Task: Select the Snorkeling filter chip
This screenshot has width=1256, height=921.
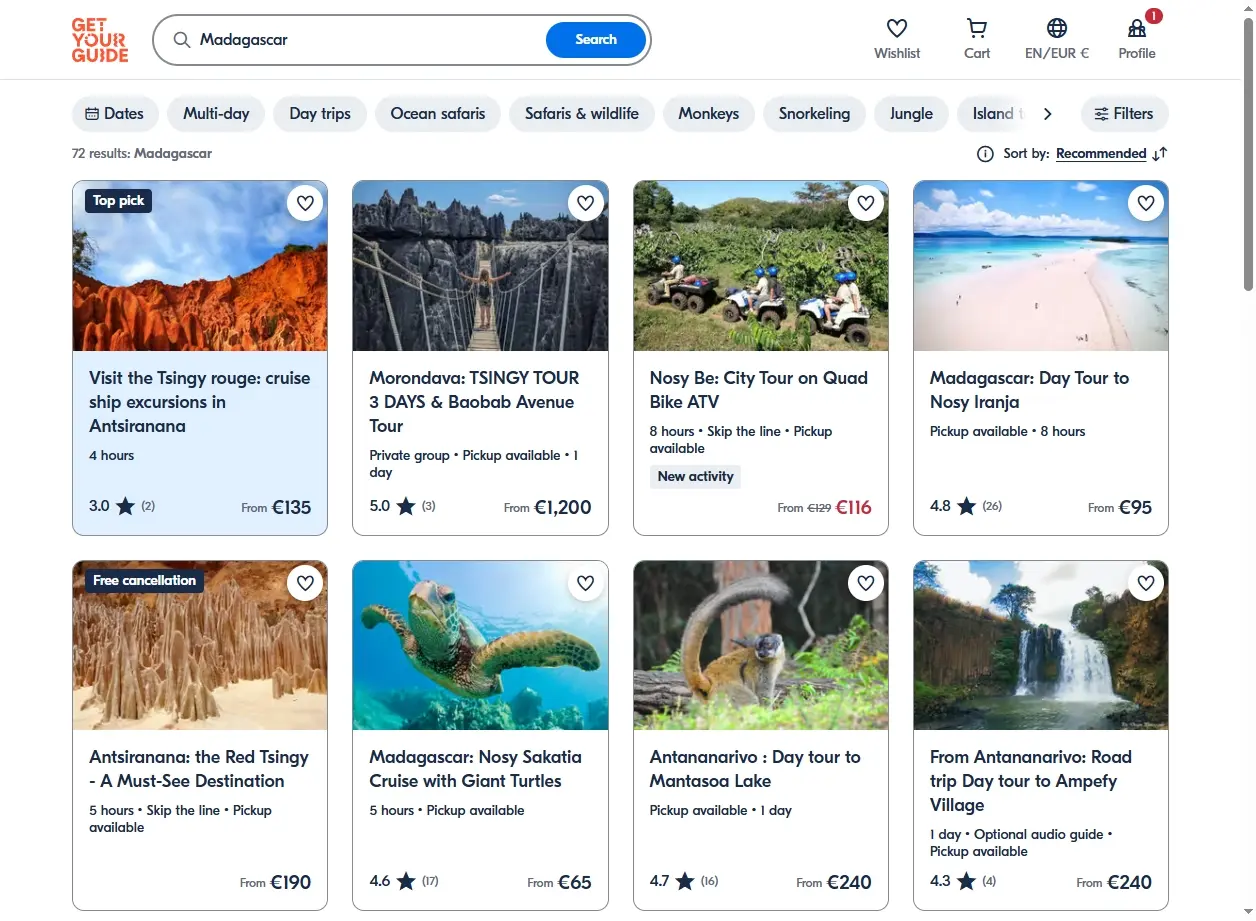Action: 814,114
